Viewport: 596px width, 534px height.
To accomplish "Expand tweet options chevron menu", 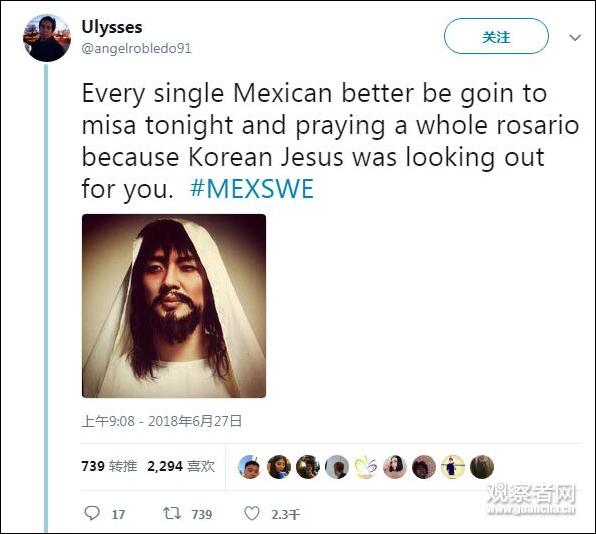I will click(x=575, y=38).
